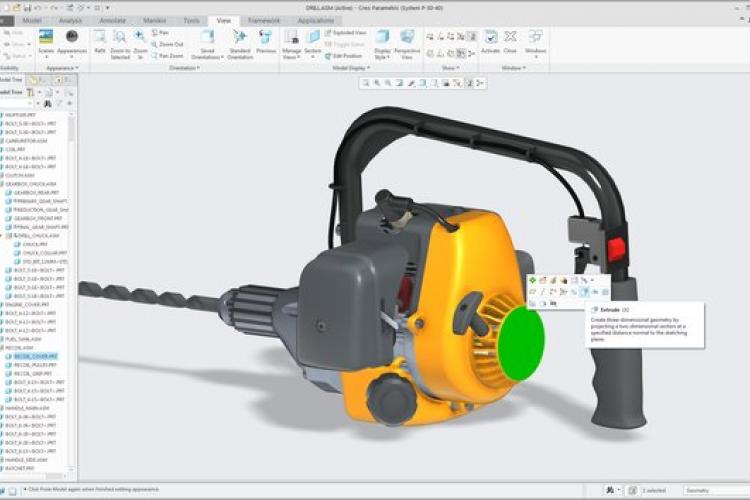Switch to the Analysis tab
750x500 pixels.
70,21
